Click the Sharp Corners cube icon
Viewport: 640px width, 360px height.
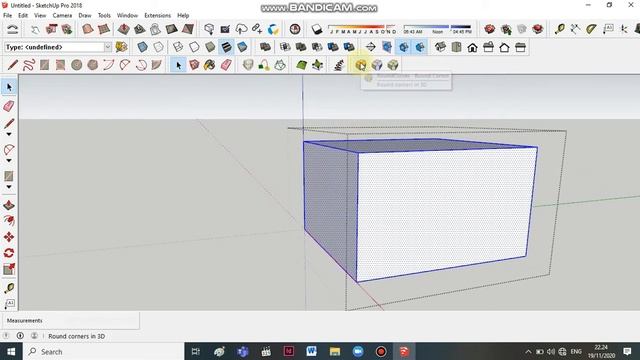(377, 65)
